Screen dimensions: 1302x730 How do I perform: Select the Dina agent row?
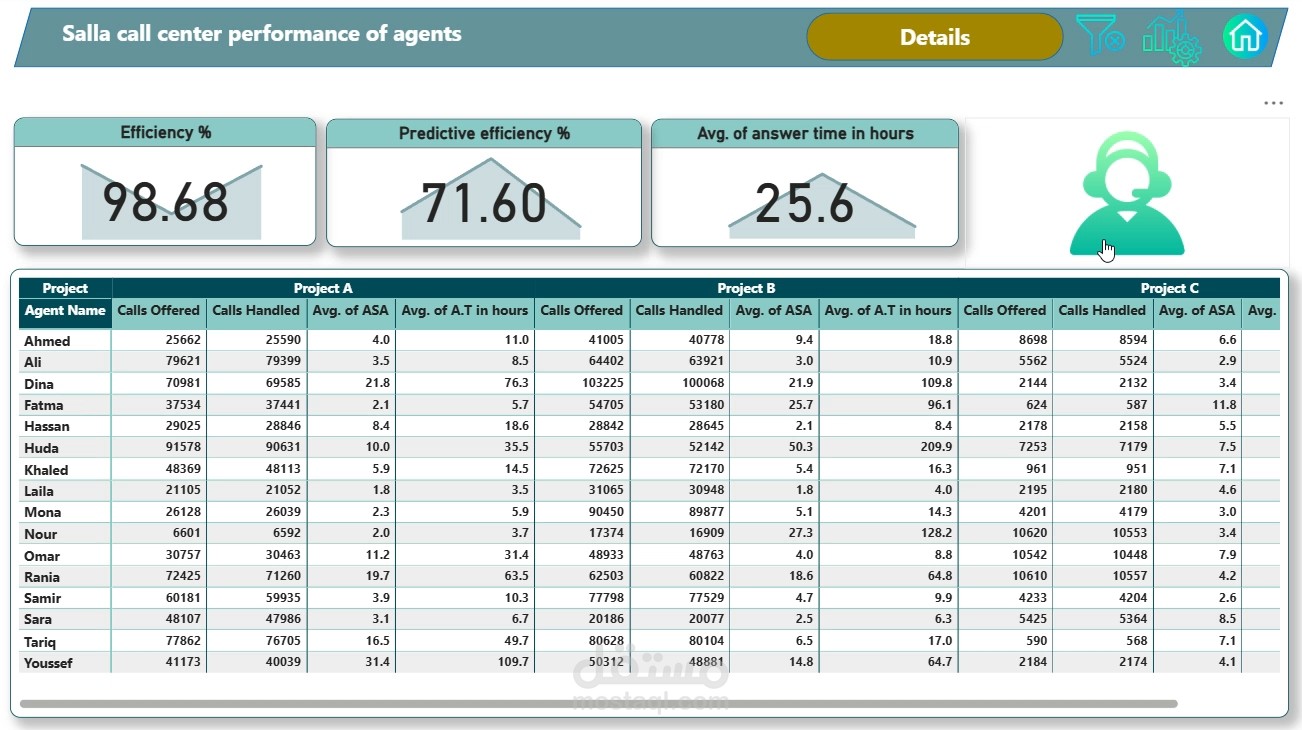649,383
